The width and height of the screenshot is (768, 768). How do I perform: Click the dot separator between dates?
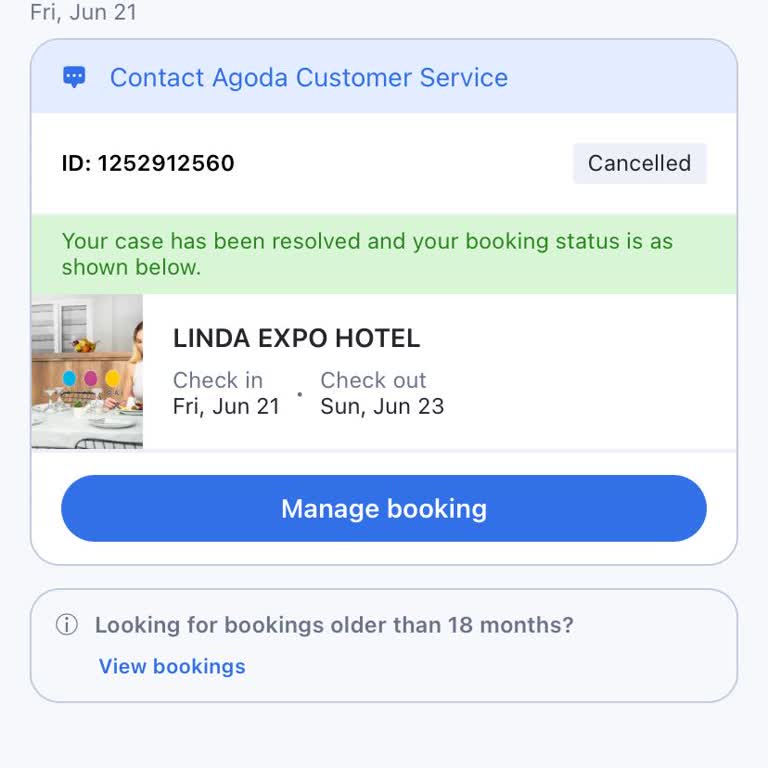pyautogui.click(x=299, y=394)
